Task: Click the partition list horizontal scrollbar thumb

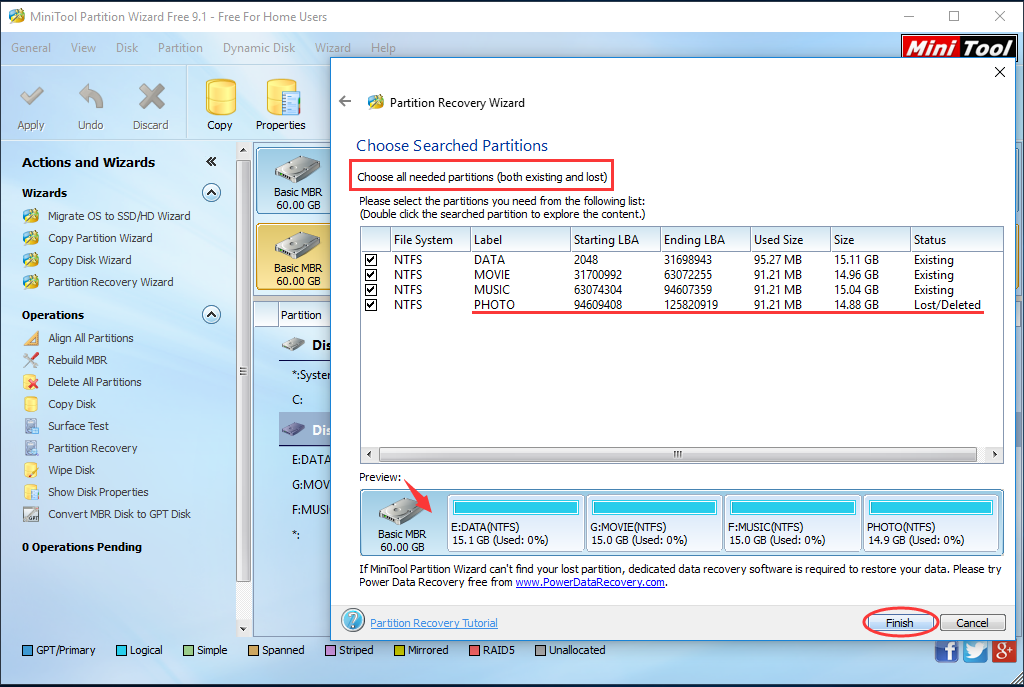Action: click(x=677, y=454)
